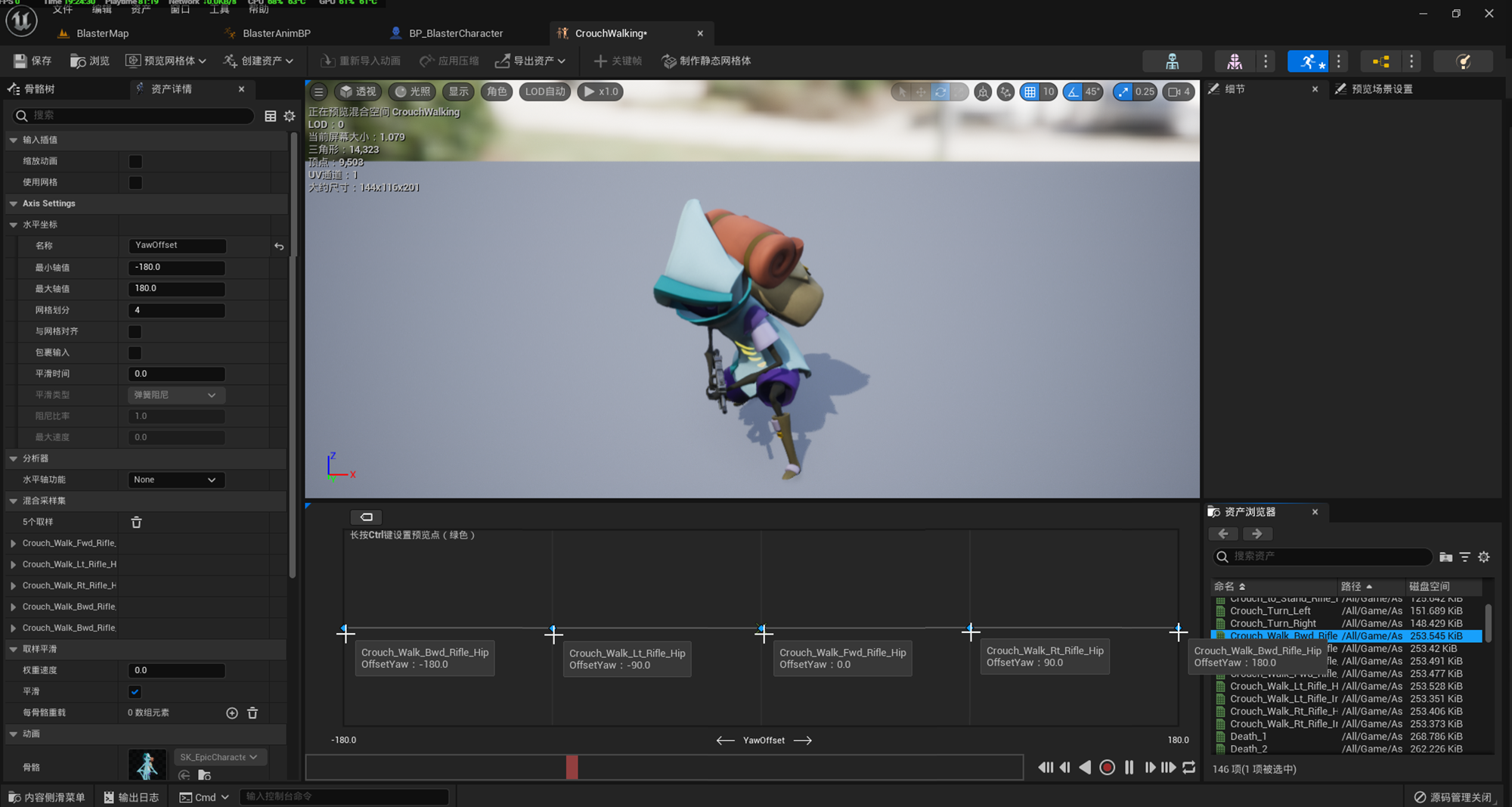Open the 导出资产 dropdown
The height and width of the screenshot is (807, 1512).
click(x=530, y=61)
